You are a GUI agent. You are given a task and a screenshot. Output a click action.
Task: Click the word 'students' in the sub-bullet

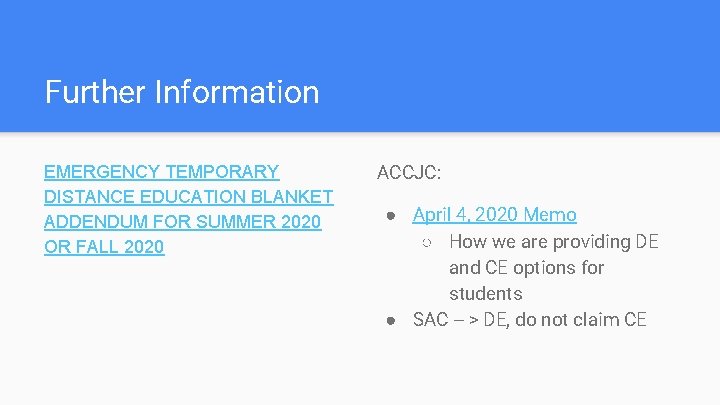(486, 294)
